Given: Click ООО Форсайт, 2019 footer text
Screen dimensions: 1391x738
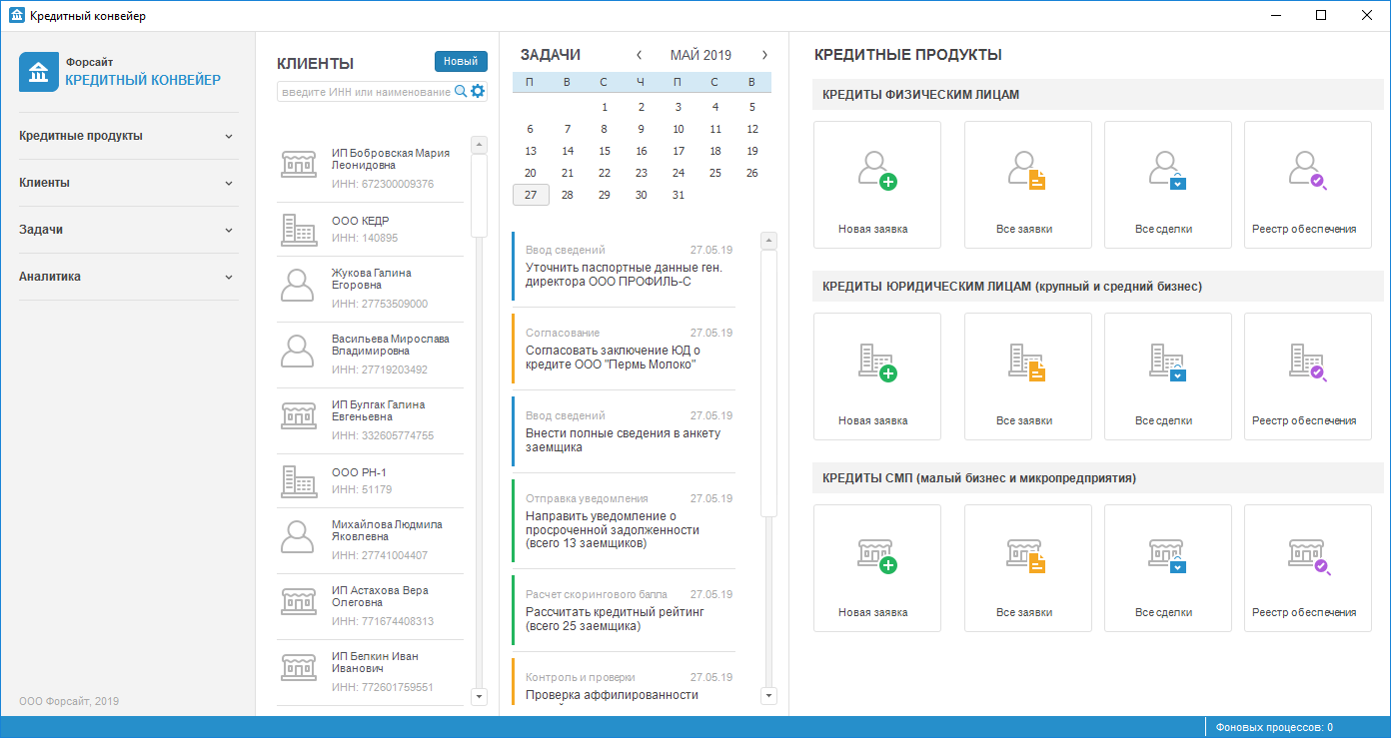Looking at the screenshot, I should coord(69,702).
